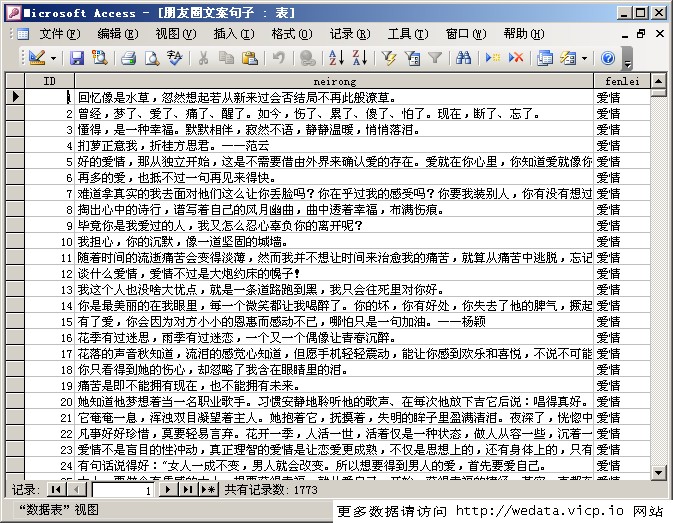673x523 pixels.
Task: Click cell starting 我担心，你的沉默
Action: [x=334, y=242]
